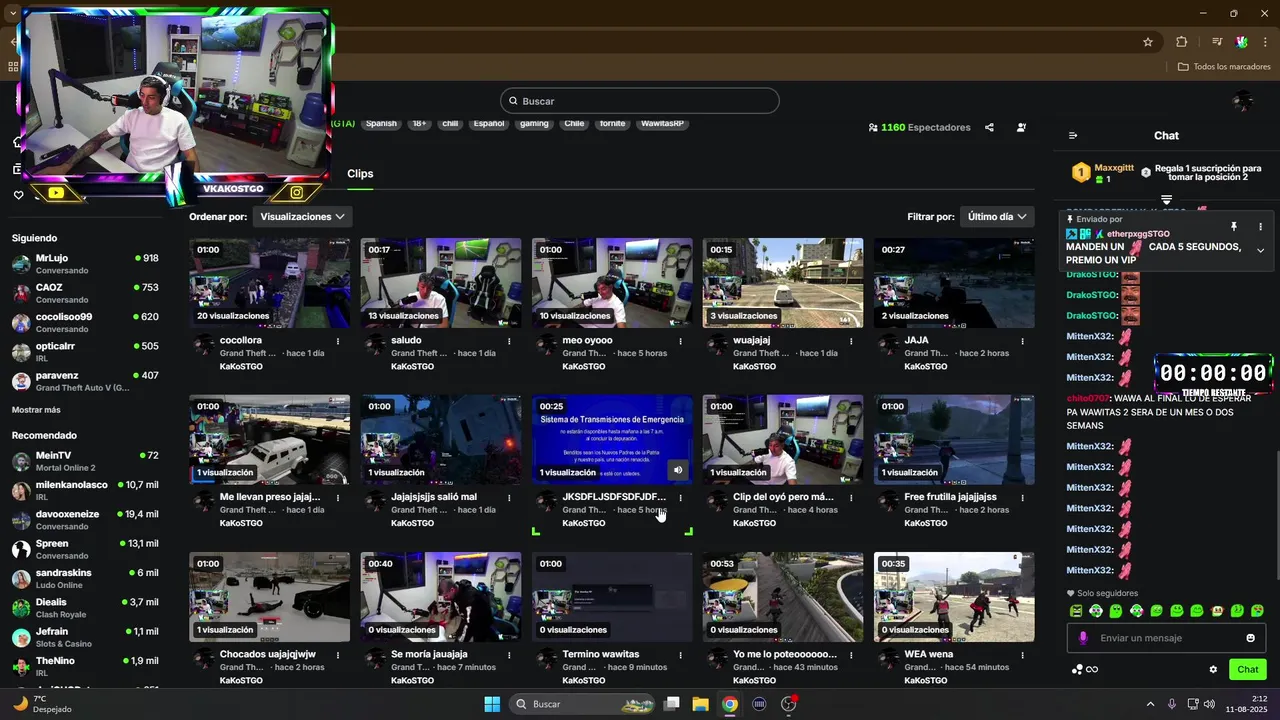Open options menu for JAJA clip
Screen dimensions: 1280x720
tap(1022, 341)
